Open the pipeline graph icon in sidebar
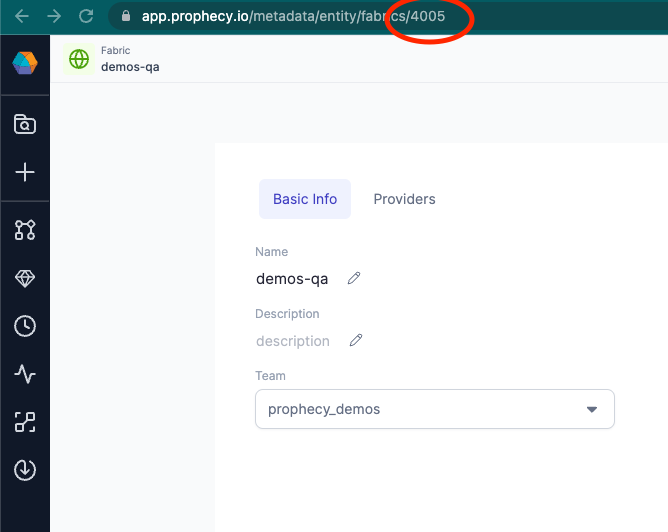This screenshot has width=668, height=532. click(25, 230)
